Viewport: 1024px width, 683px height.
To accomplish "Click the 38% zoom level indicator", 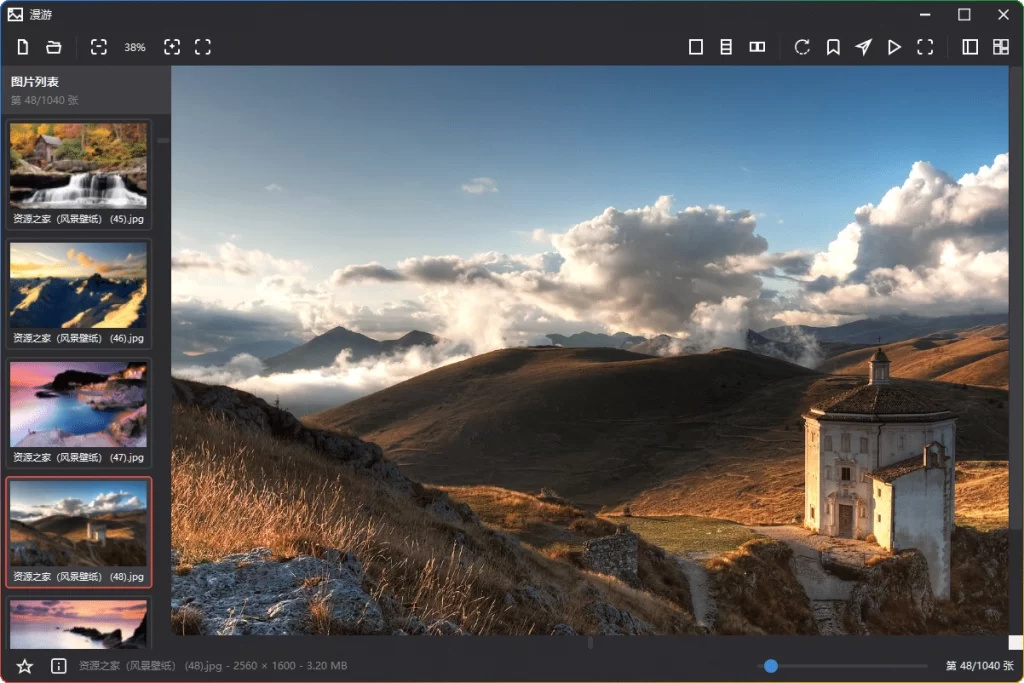I will [135, 46].
